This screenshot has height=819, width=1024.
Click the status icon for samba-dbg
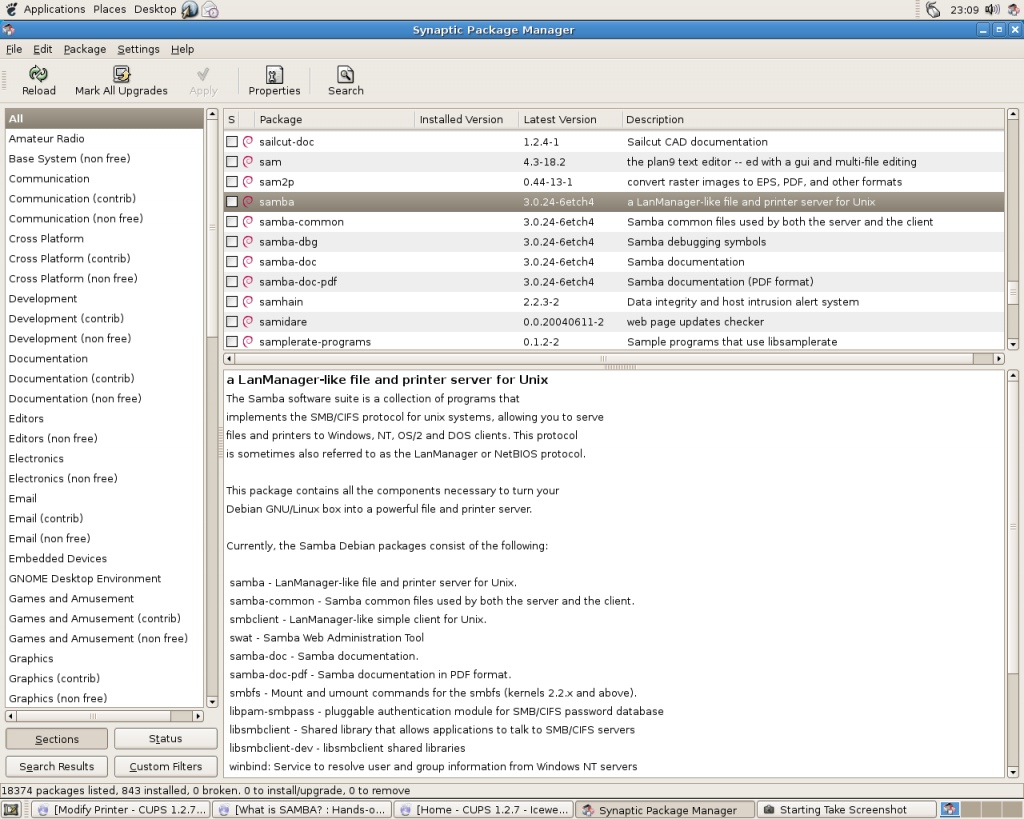248,242
